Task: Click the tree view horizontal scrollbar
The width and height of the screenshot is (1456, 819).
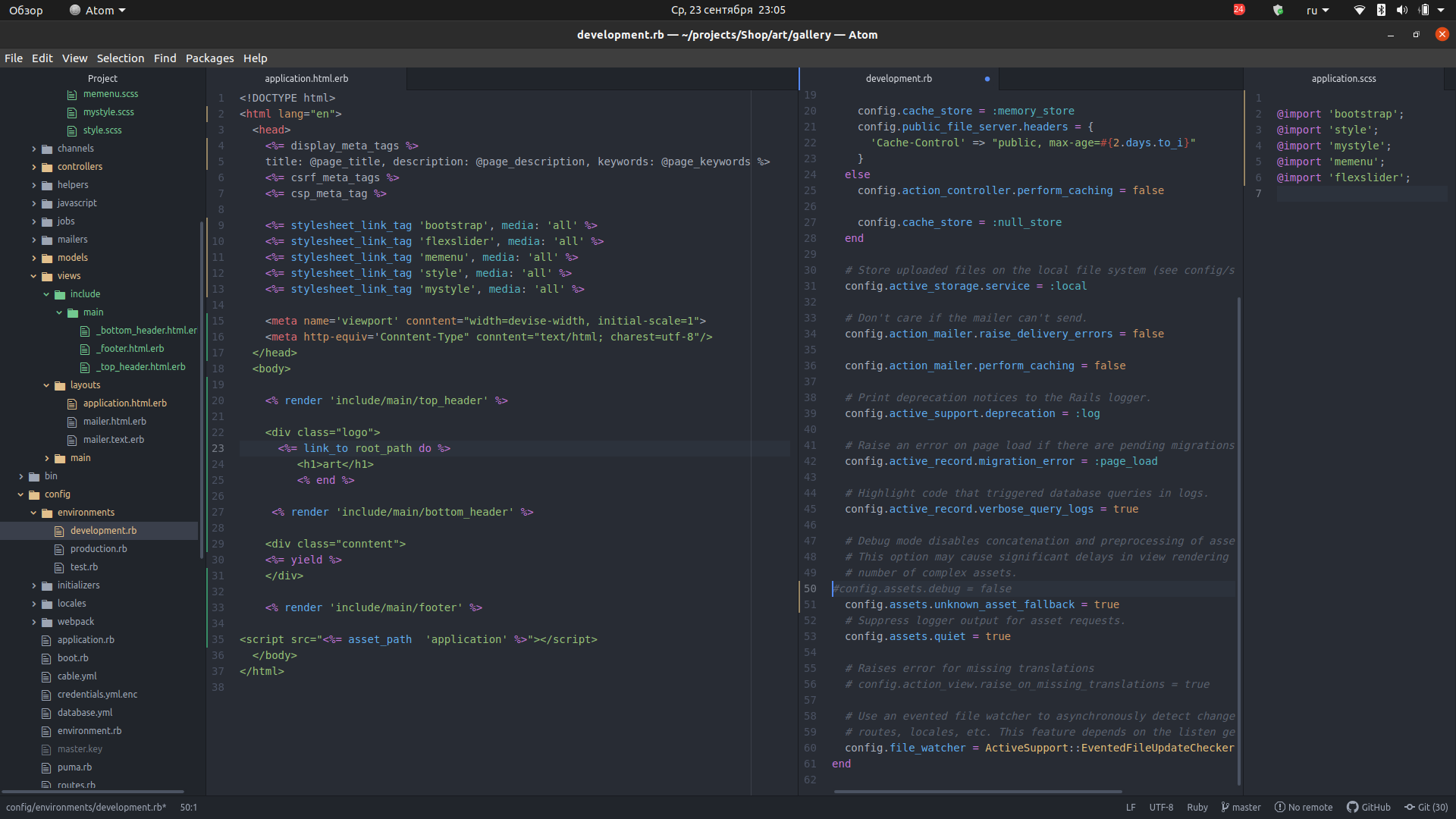Action: pos(92,792)
